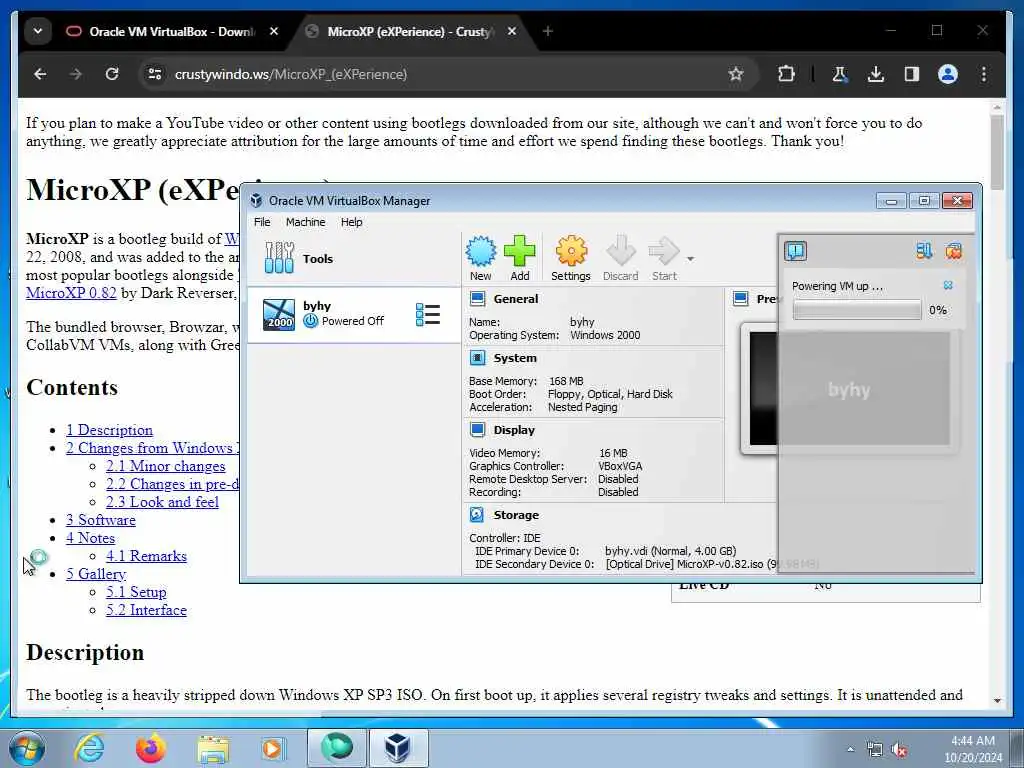Open the Windows Start orb

pyautogui.click(x=27, y=748)
